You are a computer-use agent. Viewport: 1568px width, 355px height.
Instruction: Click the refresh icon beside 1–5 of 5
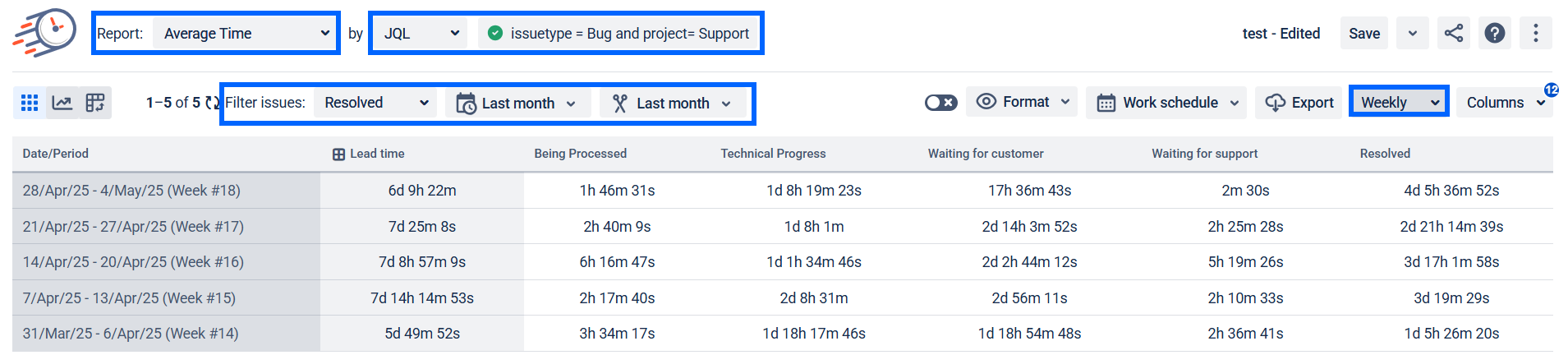point(213,103)
